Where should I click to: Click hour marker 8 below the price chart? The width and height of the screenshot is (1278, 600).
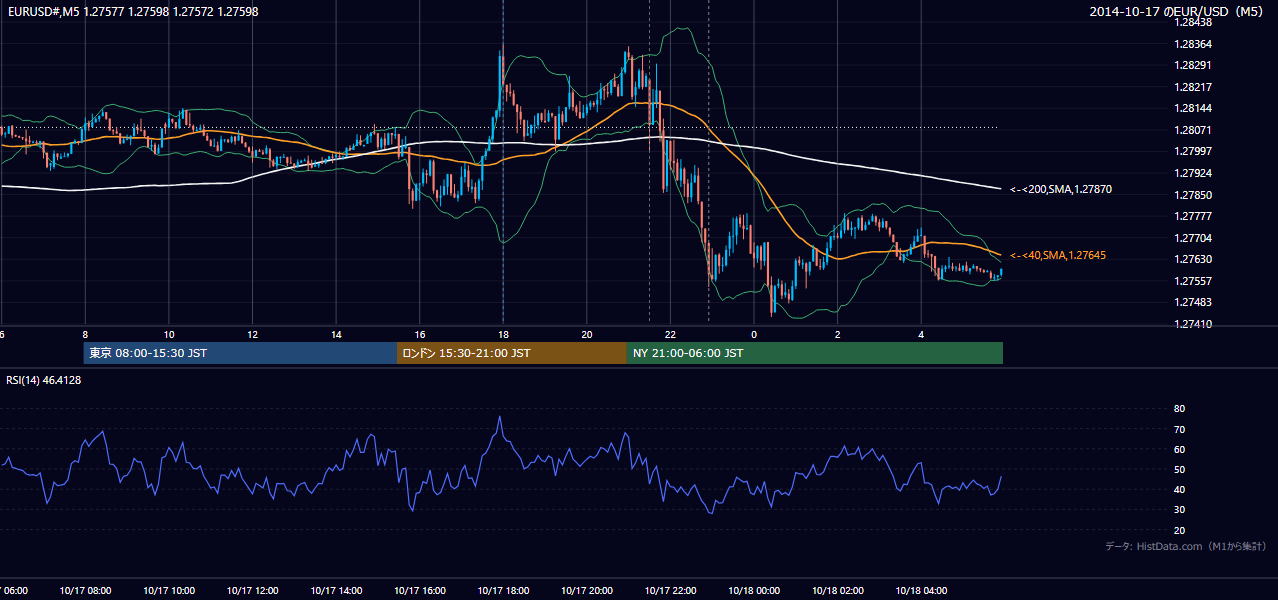point(85,335)
